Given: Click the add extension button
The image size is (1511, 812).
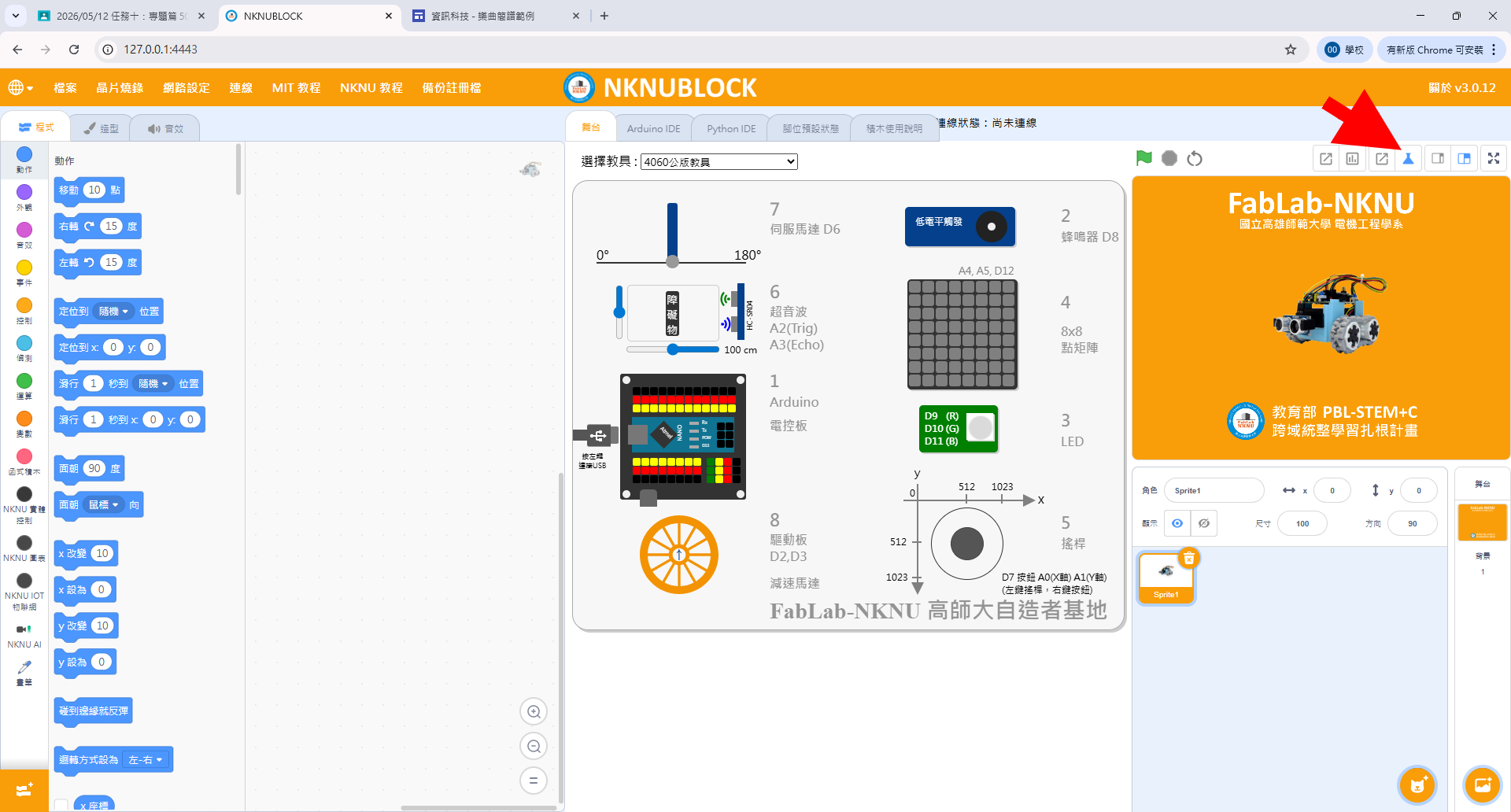Looking at the screenshot, I should tap(24, 789).
